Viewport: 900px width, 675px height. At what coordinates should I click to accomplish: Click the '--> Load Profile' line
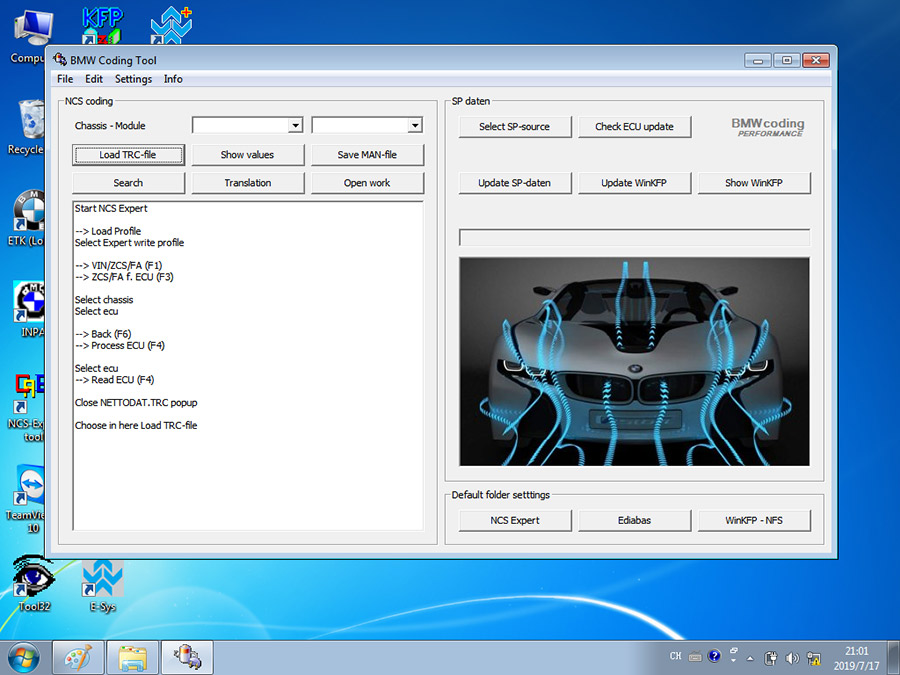click(108, 231)
